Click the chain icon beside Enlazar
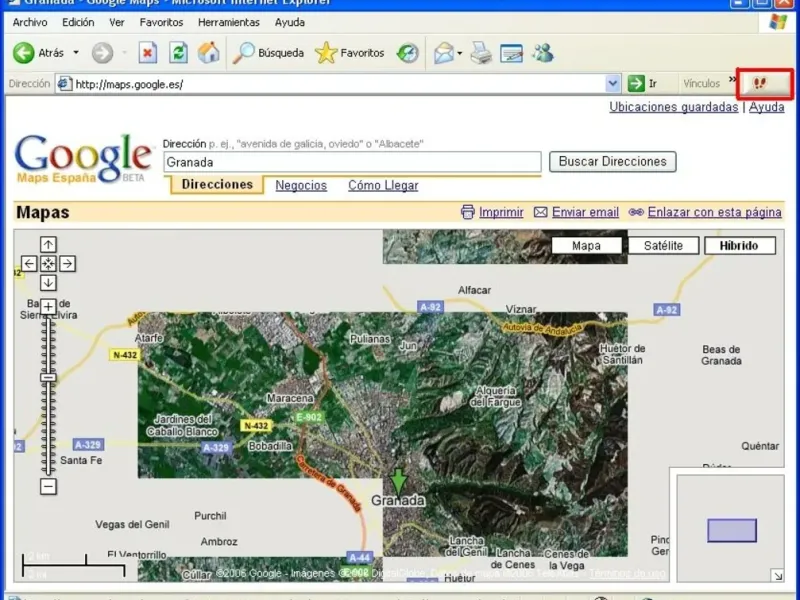 point(636,212)
